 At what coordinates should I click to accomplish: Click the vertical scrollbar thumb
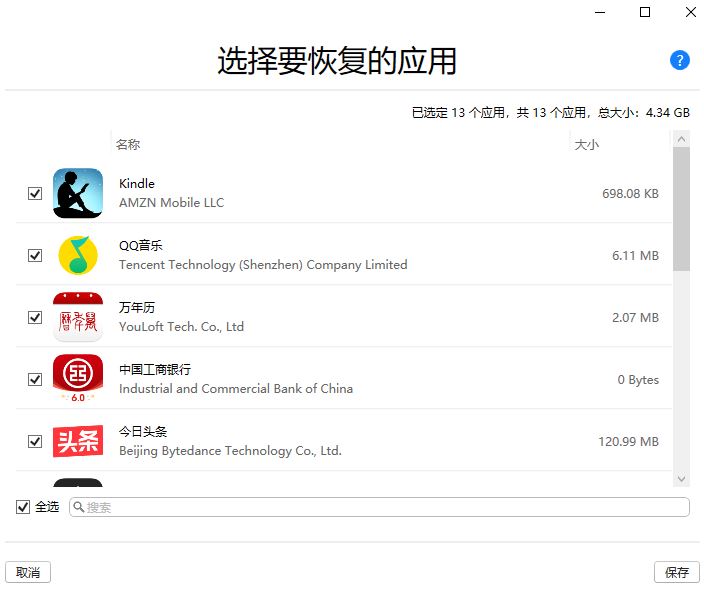click(x=681, y=209)
